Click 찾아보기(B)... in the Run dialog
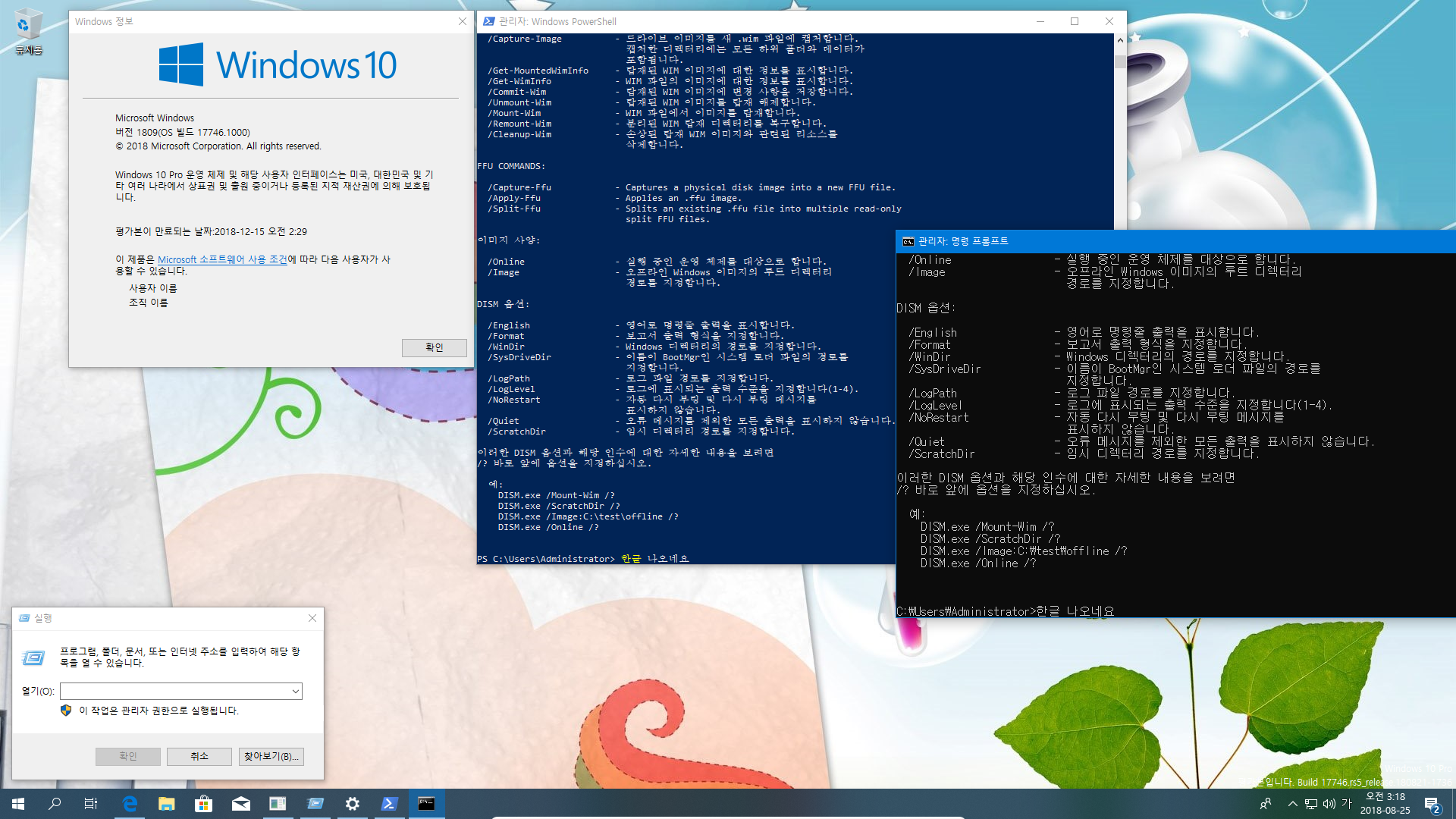This screenshot has width=1456, height=819. click(271, 756)
